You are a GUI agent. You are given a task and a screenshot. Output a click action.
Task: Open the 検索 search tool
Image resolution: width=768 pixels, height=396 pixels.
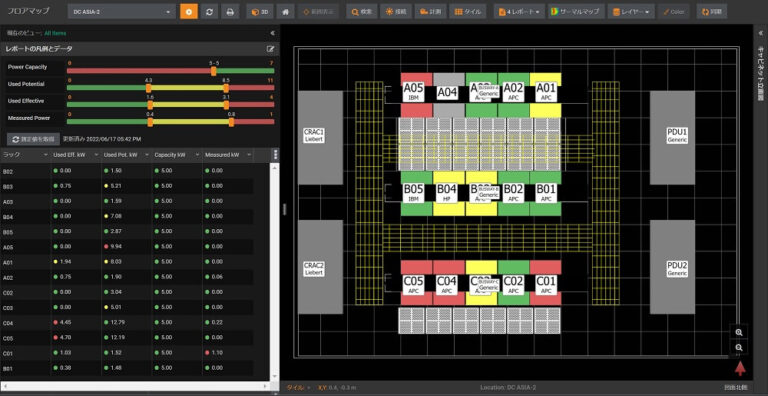361,11
